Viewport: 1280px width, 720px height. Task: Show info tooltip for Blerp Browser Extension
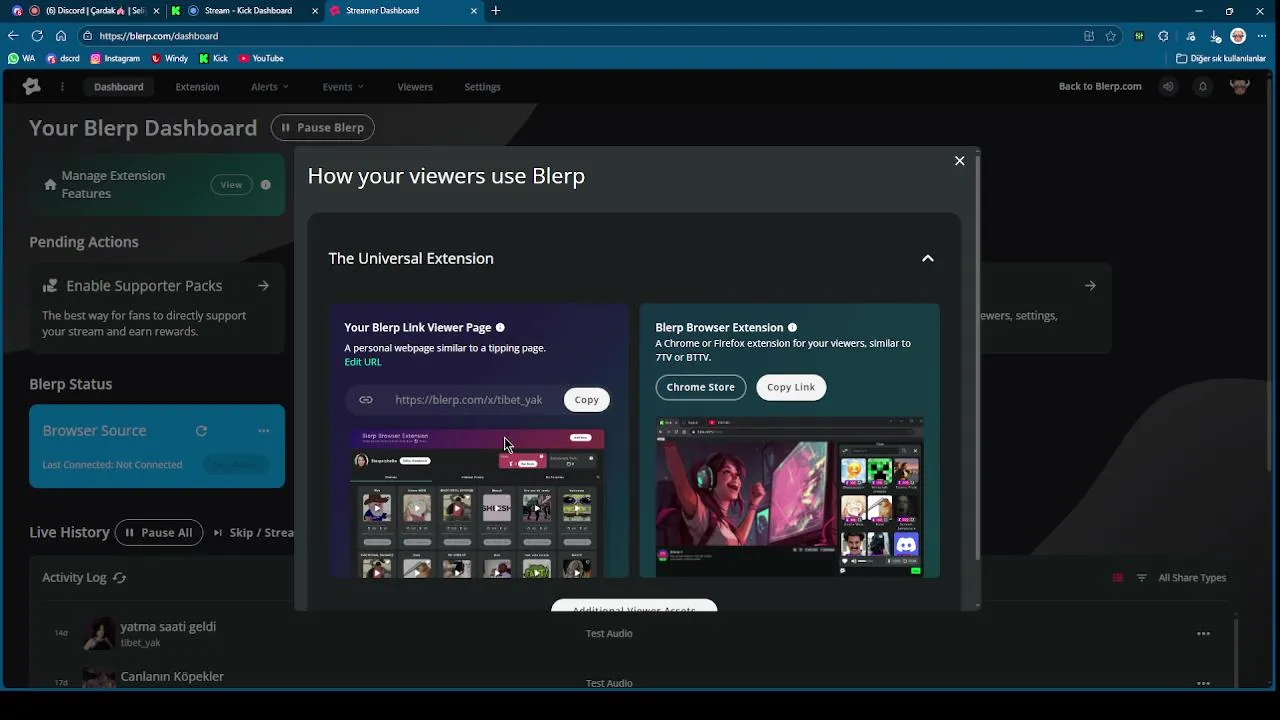(x=792, y=327)
